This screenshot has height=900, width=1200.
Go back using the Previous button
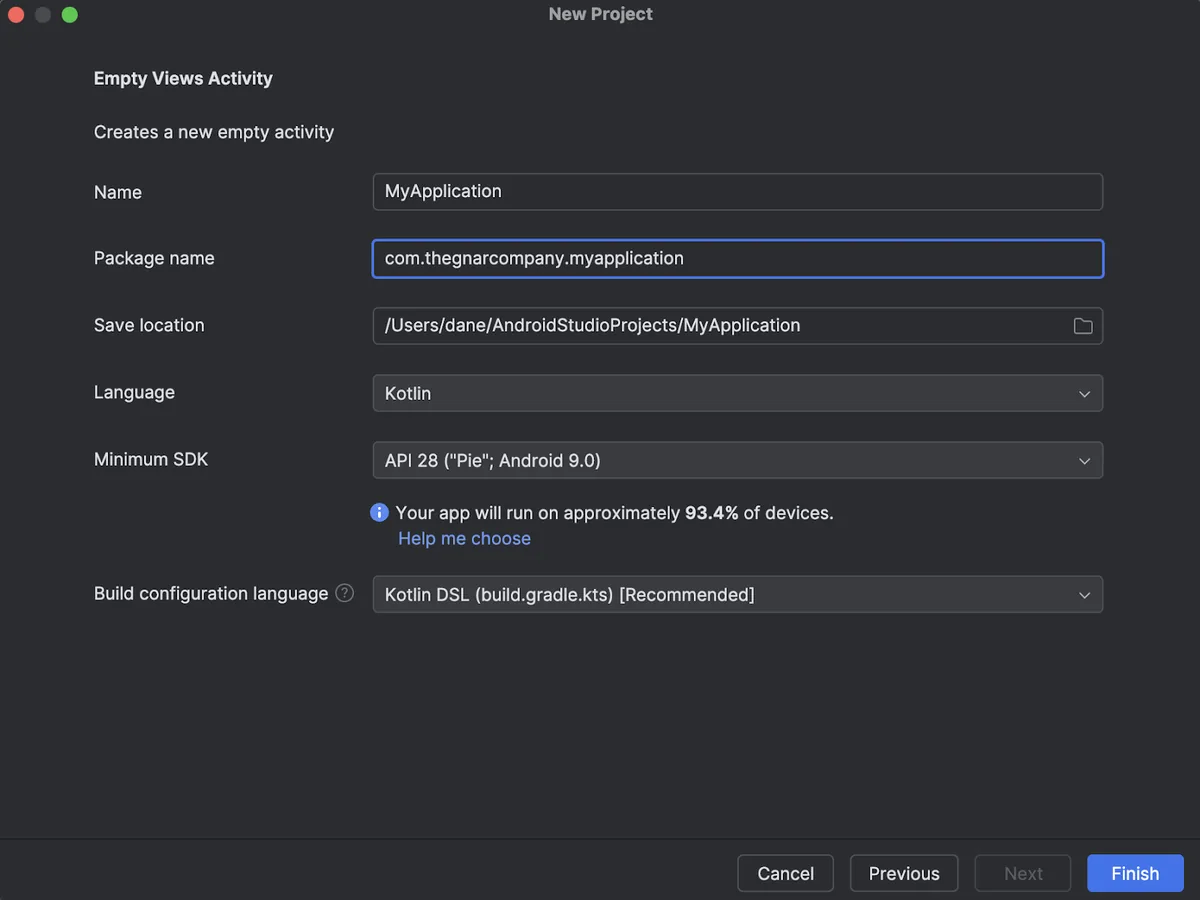click(904, 873)
